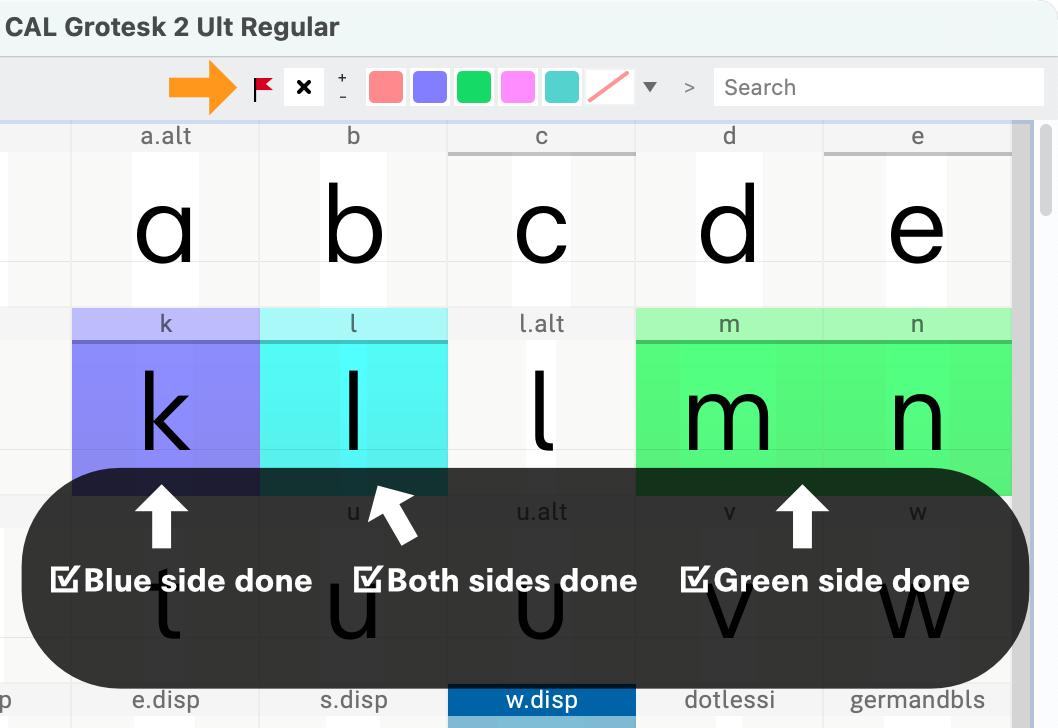
Task: Toggle the Blue side done checkbox
Action: [x=65, y=580]
